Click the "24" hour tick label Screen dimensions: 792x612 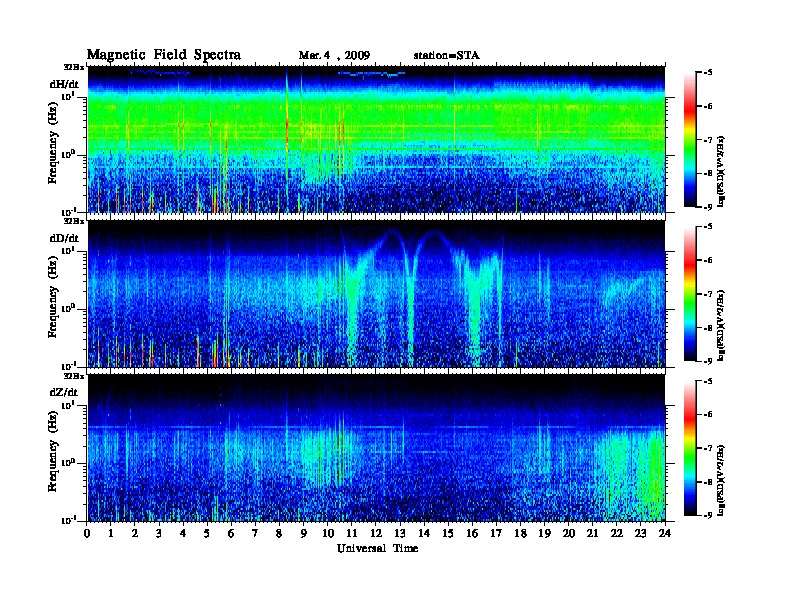tap(665, 533)
